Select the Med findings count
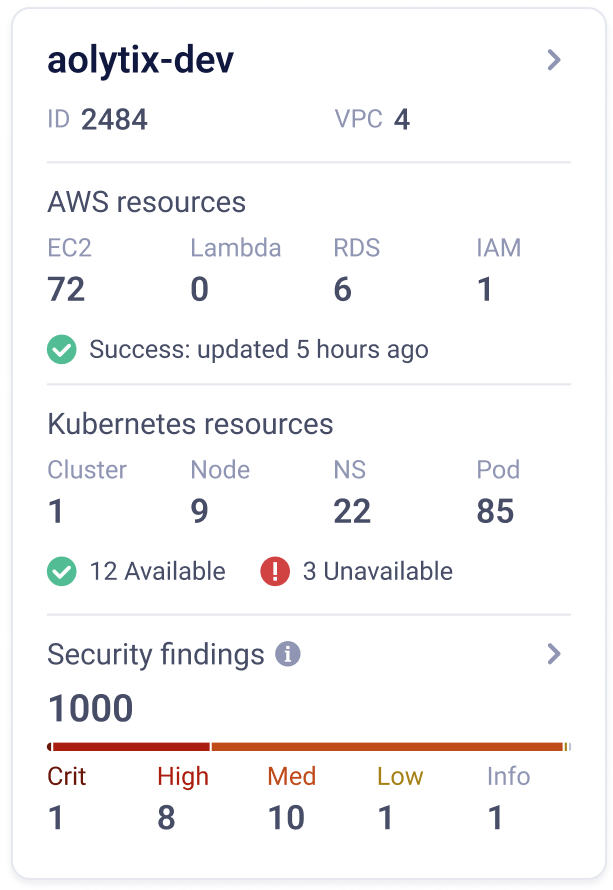 click(286, 818)
